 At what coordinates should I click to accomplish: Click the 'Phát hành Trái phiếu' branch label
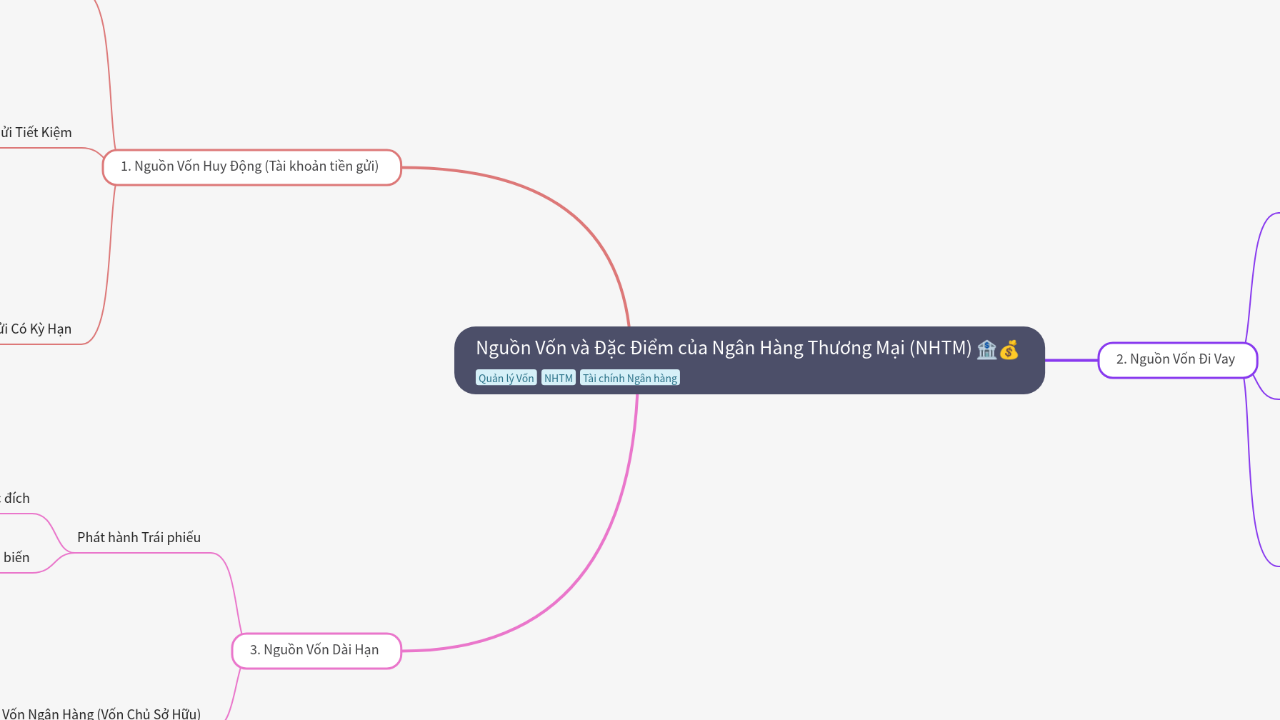[x=140, y=537]
